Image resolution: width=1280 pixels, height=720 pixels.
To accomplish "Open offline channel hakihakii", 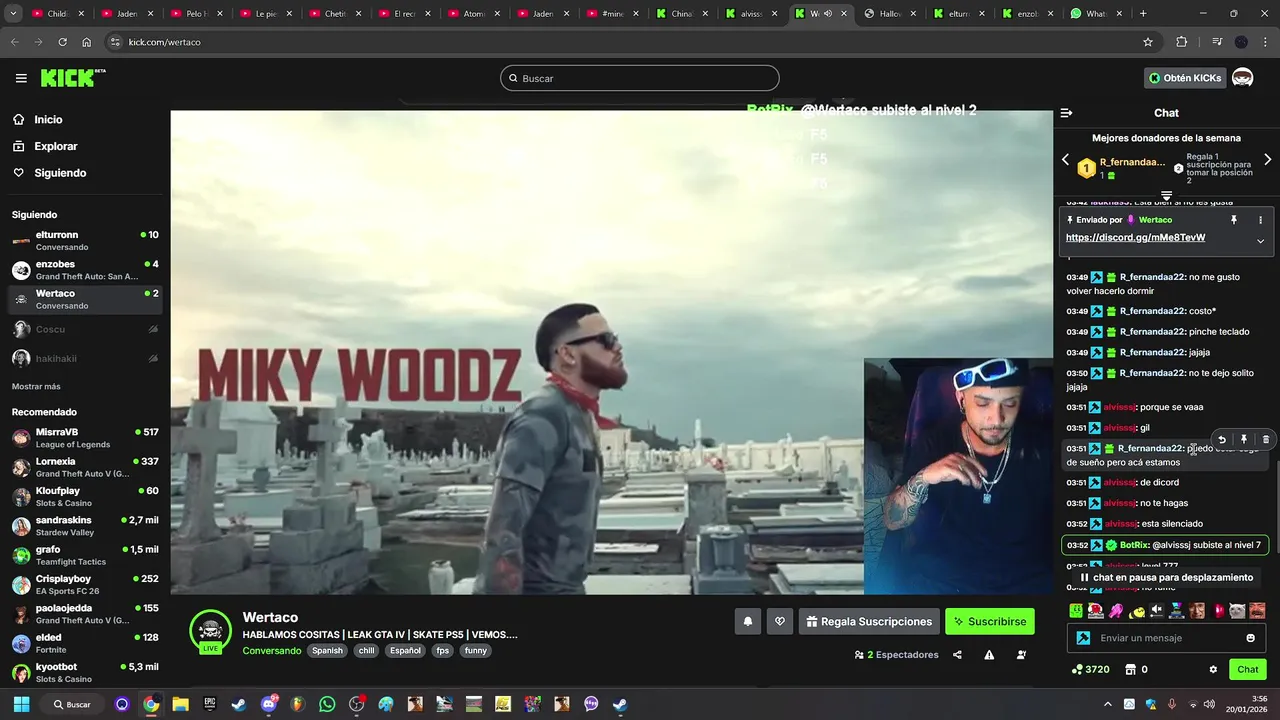I will (x=85, y=358).
